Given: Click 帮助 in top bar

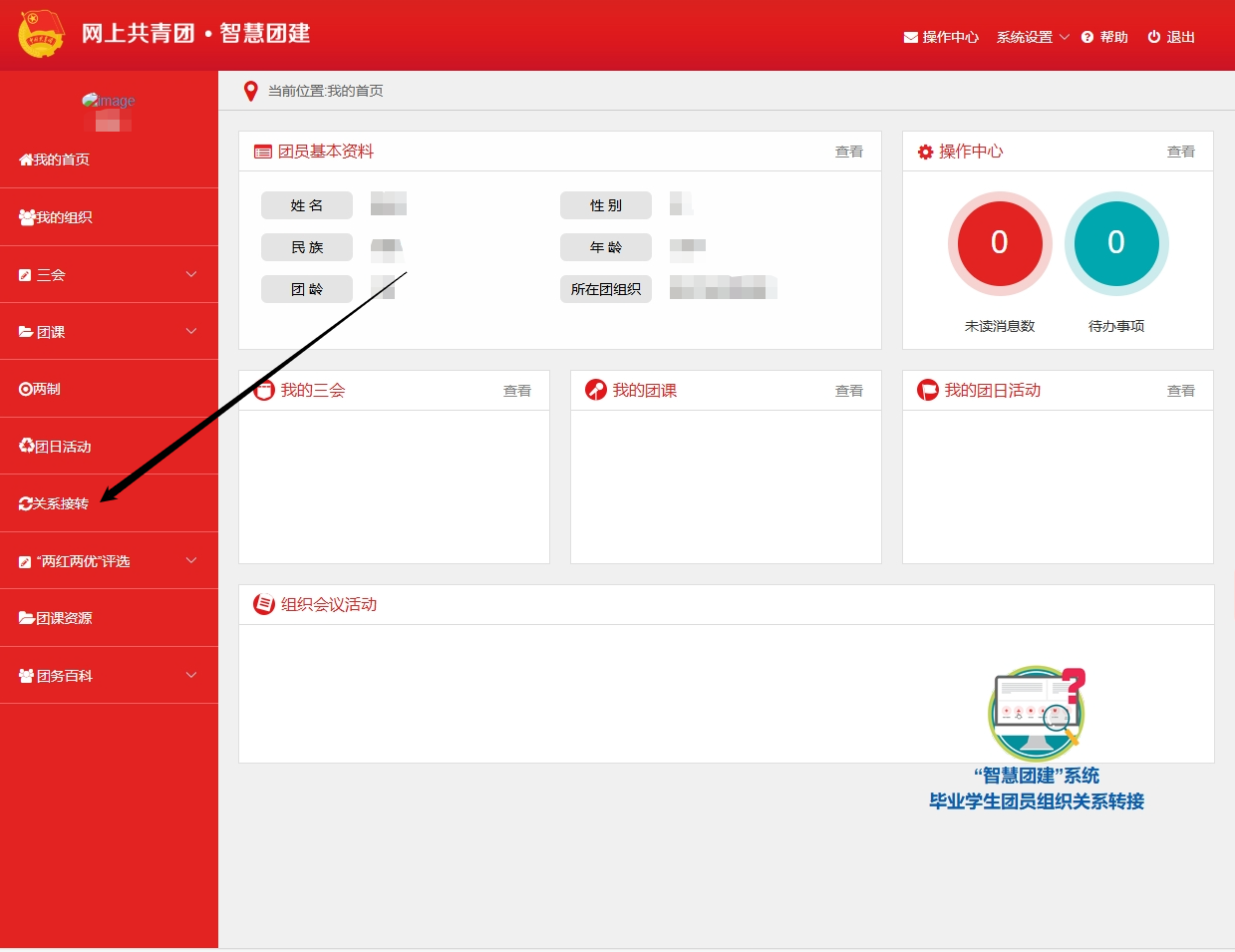Looking at the screenshot, I should [1114, 37].
